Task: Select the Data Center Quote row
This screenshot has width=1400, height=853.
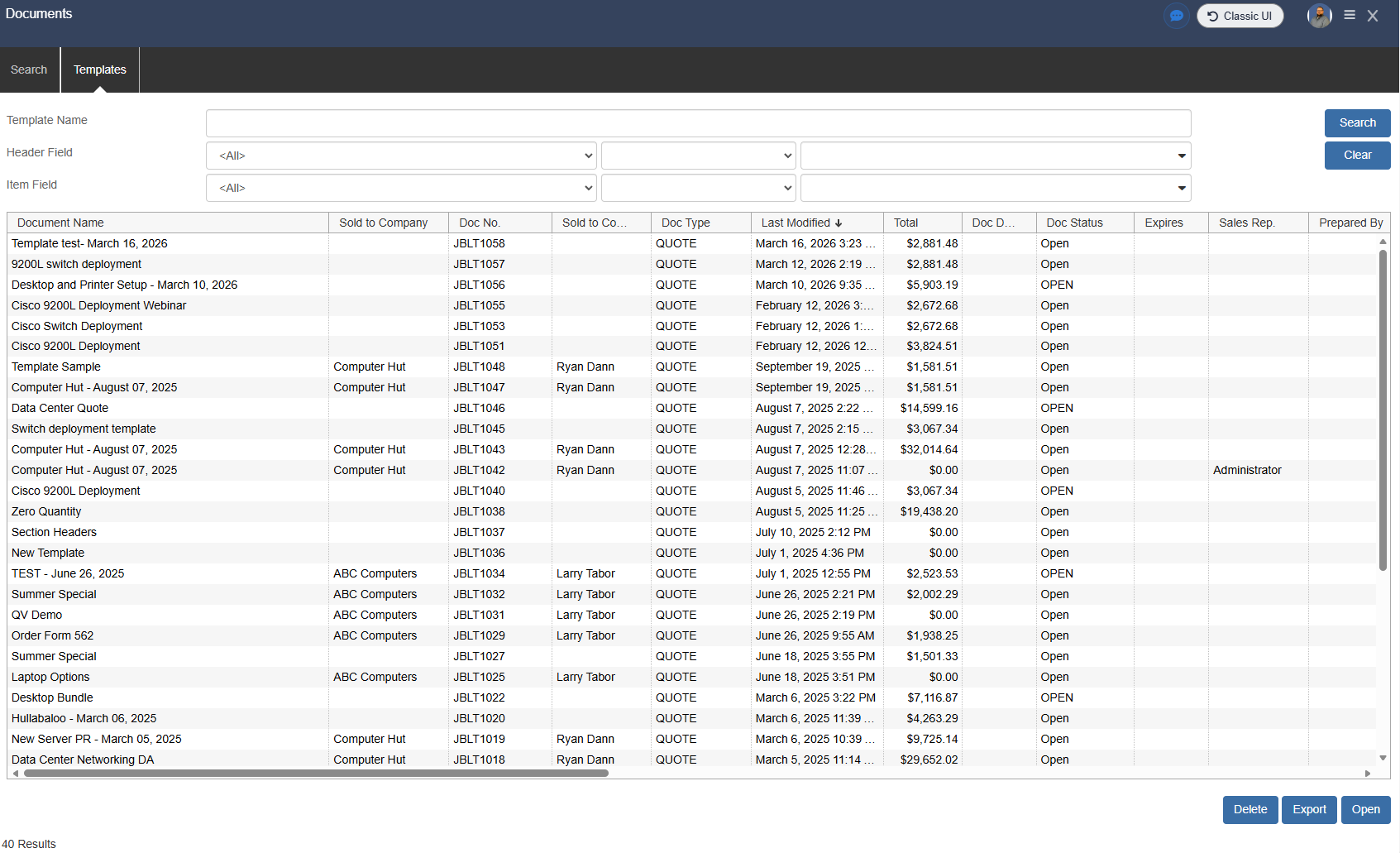Action: pyautogui.click(x=60, y=408)
